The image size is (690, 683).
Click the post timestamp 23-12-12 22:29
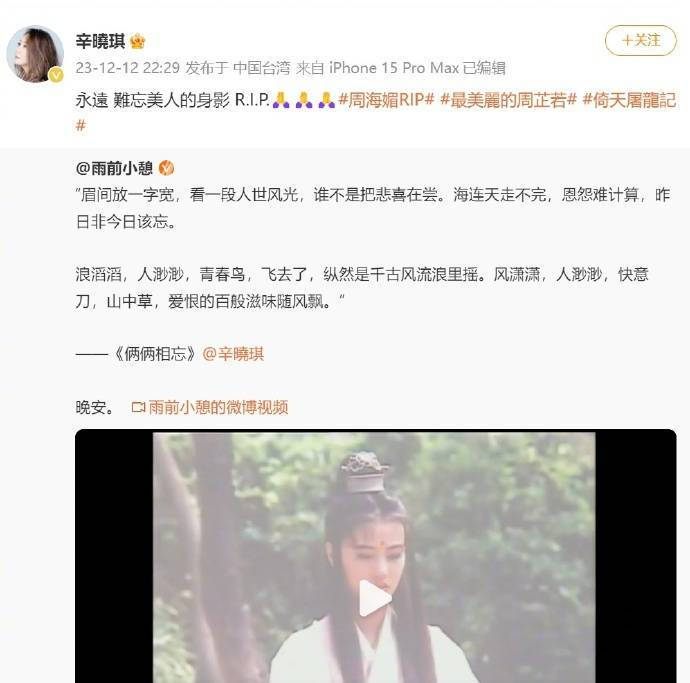pos(128,68)
